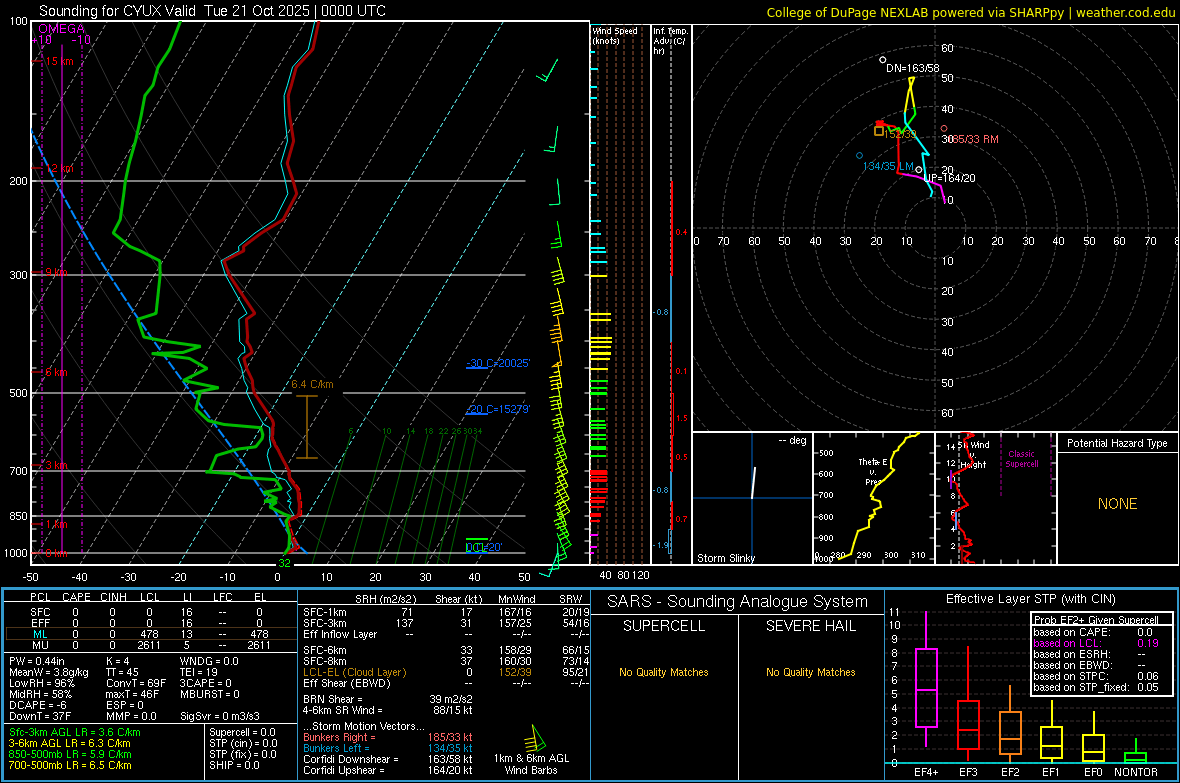The image size is (1180, 783).
Task: Click the SEVERE HAIL analog column header
Action: point(810,626)
